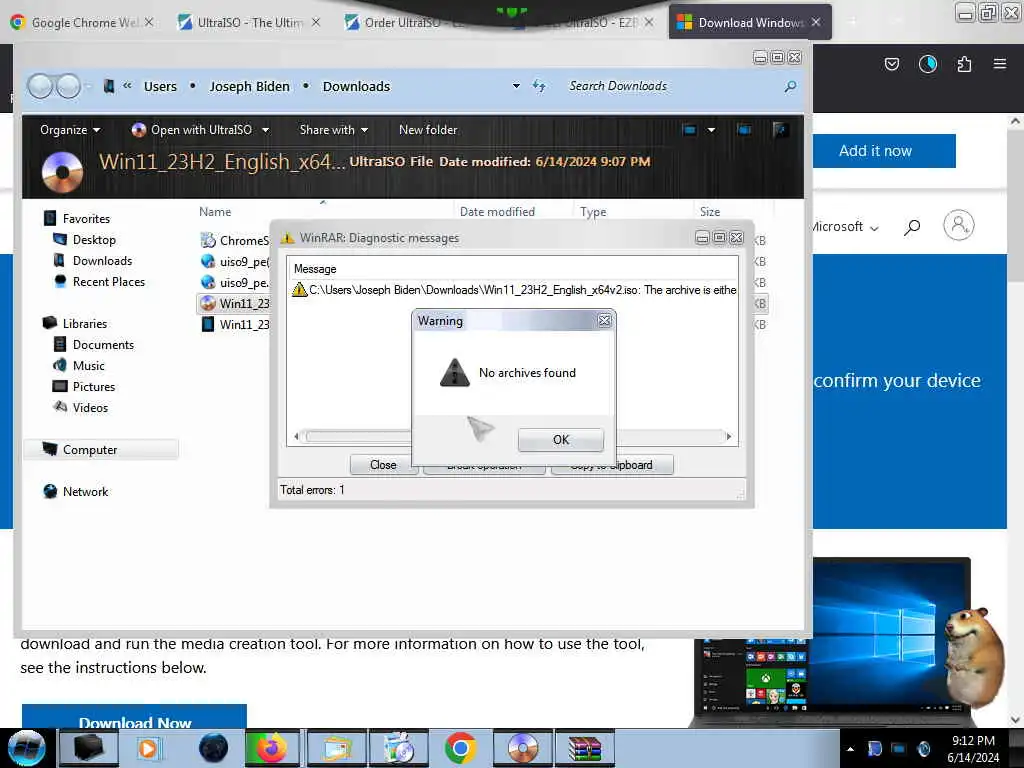Click the Copy to clipboard button
This screenshot has height=768, width=1024.
pos(612,464)
